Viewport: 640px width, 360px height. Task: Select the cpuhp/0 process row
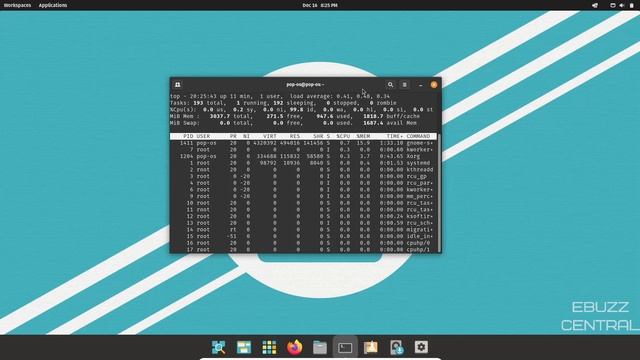click(x=304, y=243)
